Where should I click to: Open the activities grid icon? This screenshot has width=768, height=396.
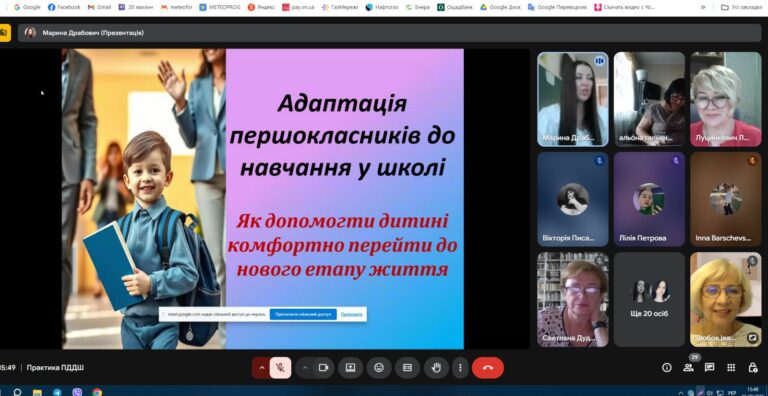(x=731, y=368)
